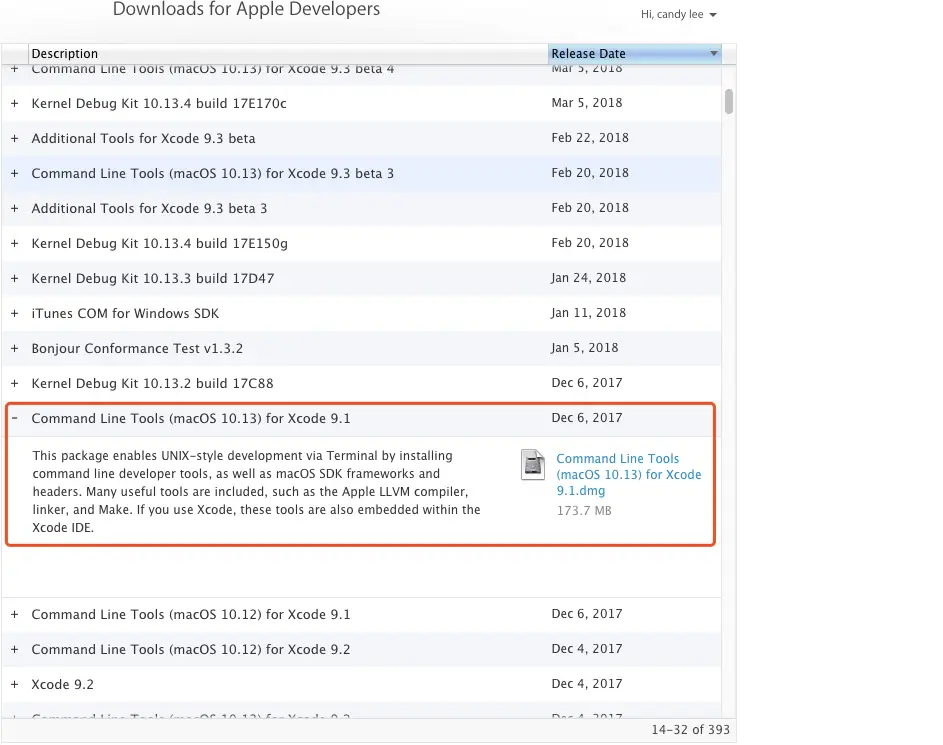Click the '14–32 of 393' count text
The image size is (943, 745).
[690, 729]
